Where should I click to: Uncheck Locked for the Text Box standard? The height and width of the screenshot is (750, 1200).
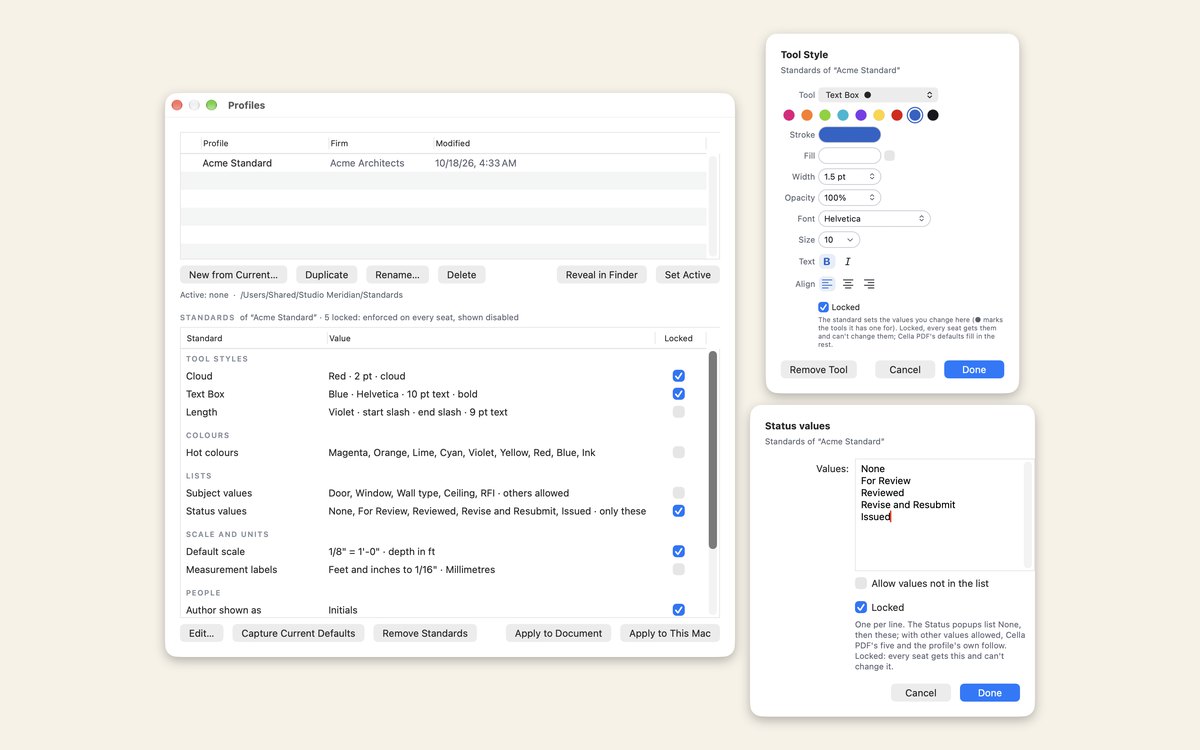(x=679, y=394)
